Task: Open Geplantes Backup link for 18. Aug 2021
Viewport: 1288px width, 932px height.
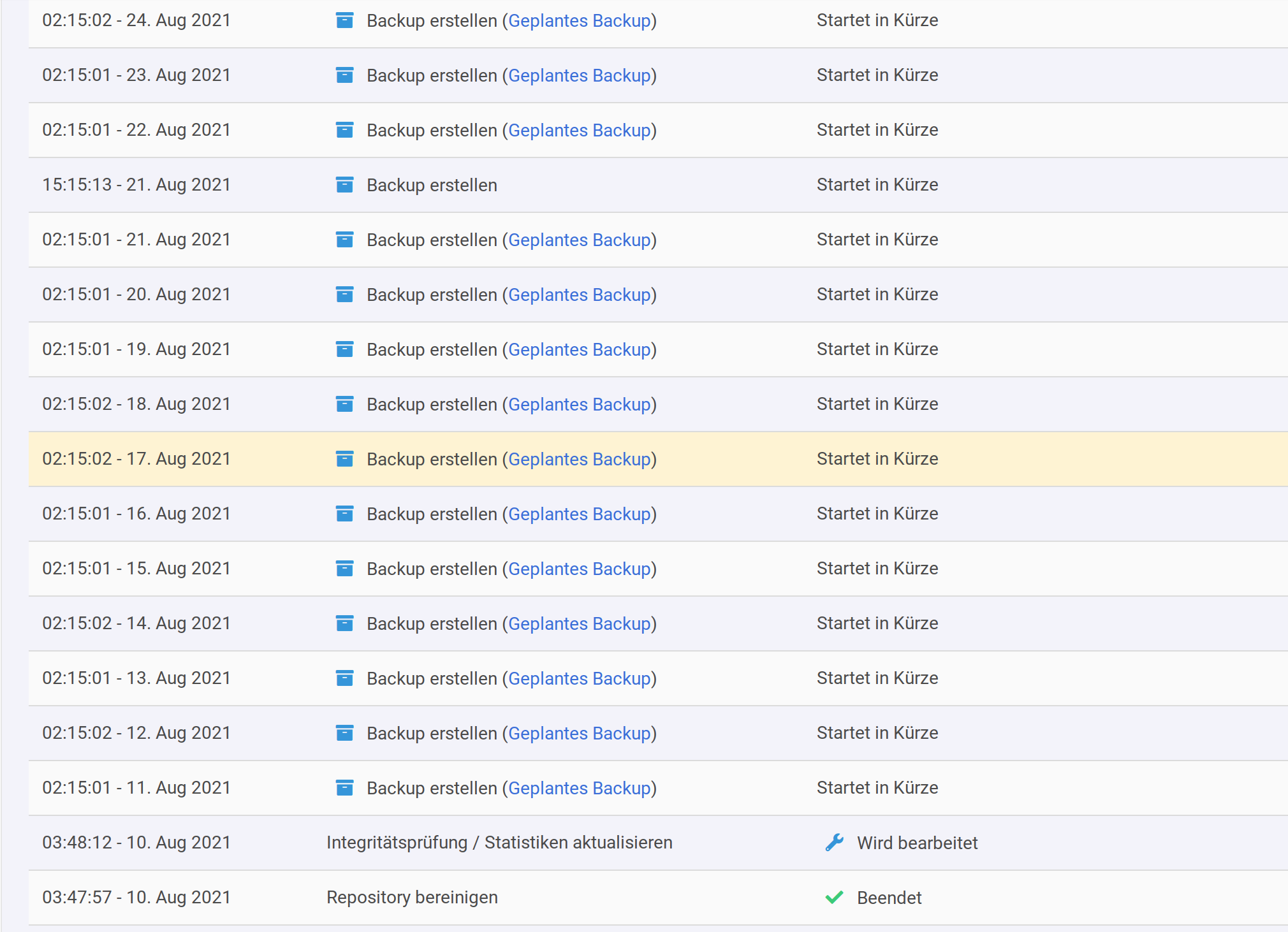Action: 579,404
